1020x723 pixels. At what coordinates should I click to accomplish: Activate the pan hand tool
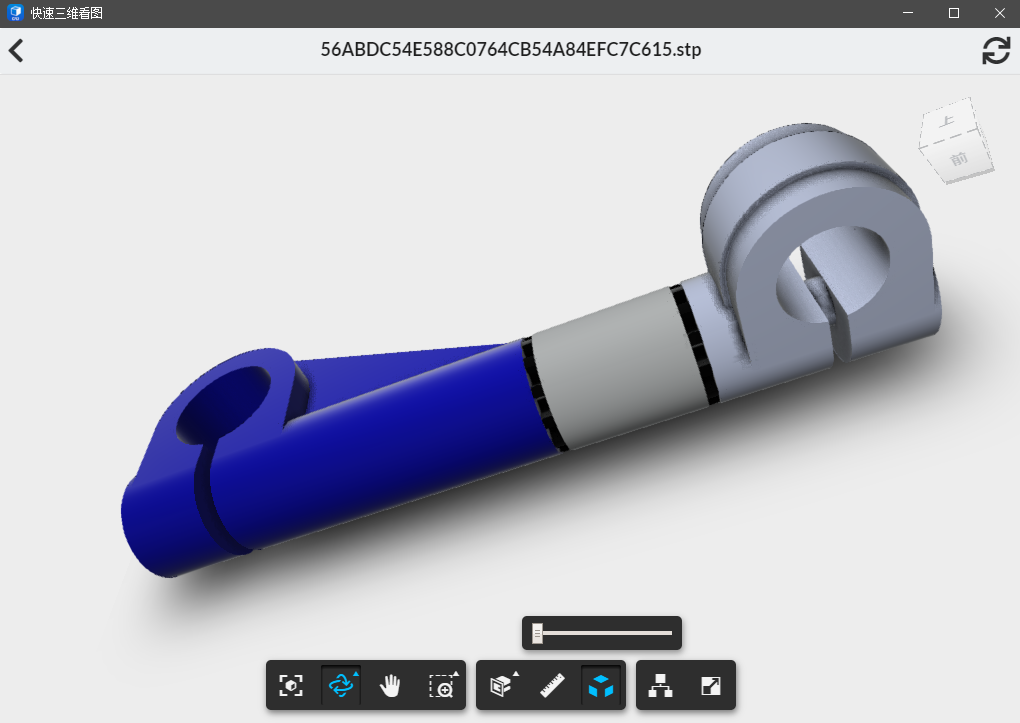(x=390, y=685)
